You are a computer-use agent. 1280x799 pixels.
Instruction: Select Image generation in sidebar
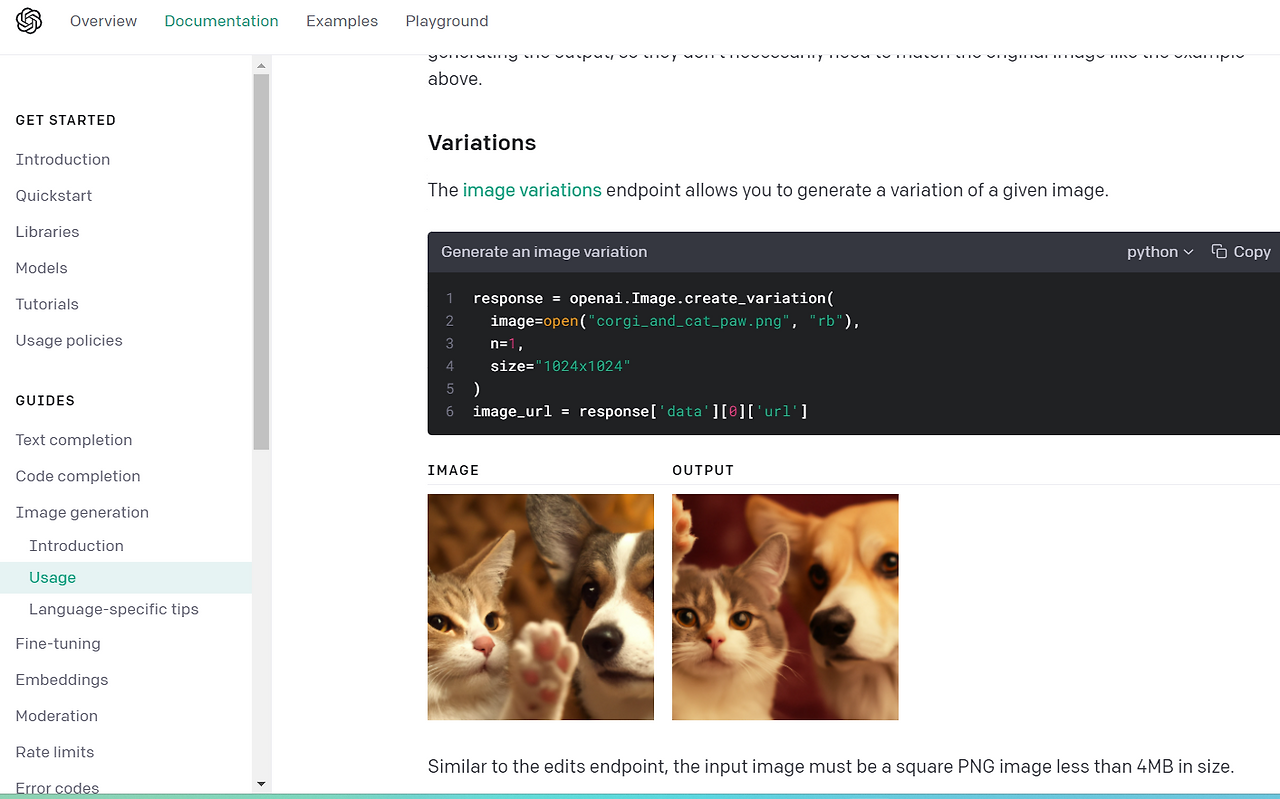(82, 513)
